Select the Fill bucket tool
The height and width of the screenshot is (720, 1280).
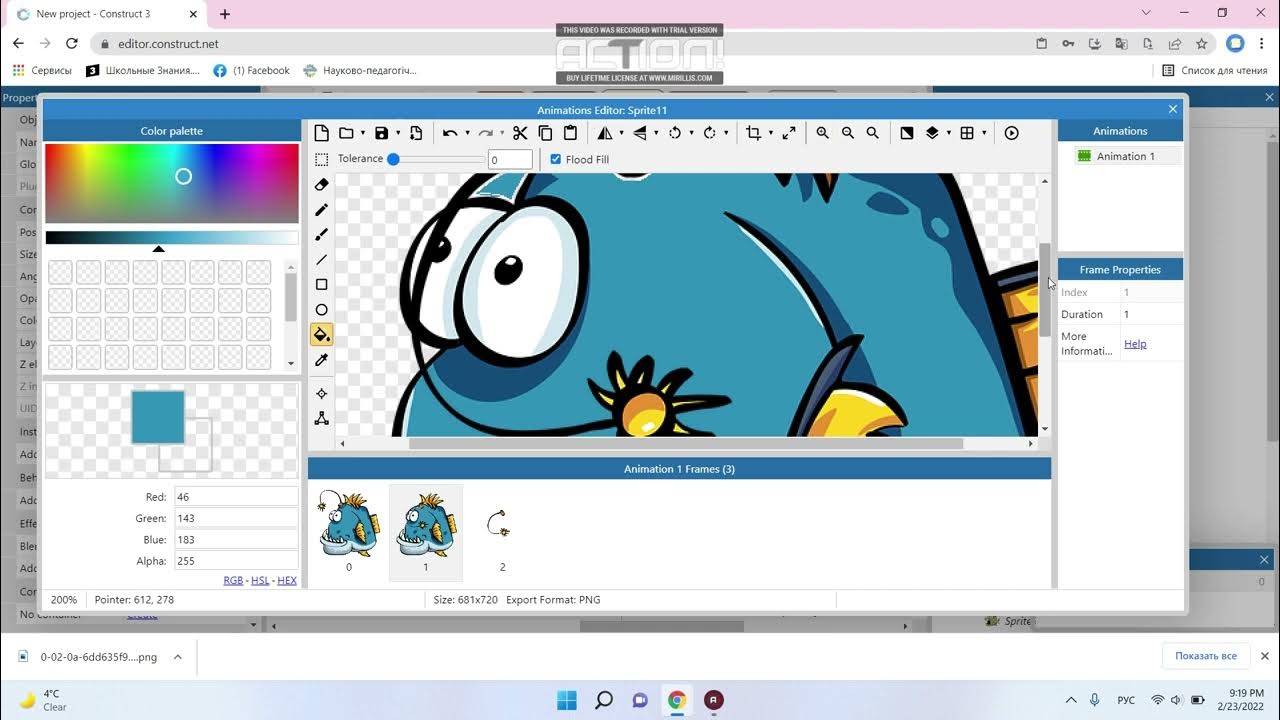click(x=322, y=335)
